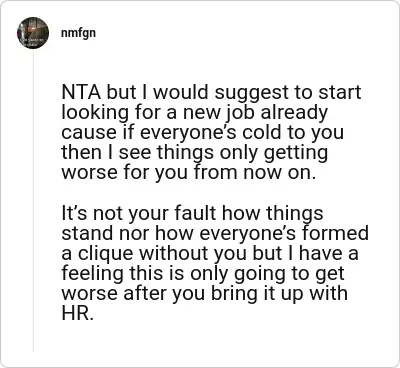The image size is (400, 368).
Task: Click the line 'looking for a new job already'
Action: (195, 113)
